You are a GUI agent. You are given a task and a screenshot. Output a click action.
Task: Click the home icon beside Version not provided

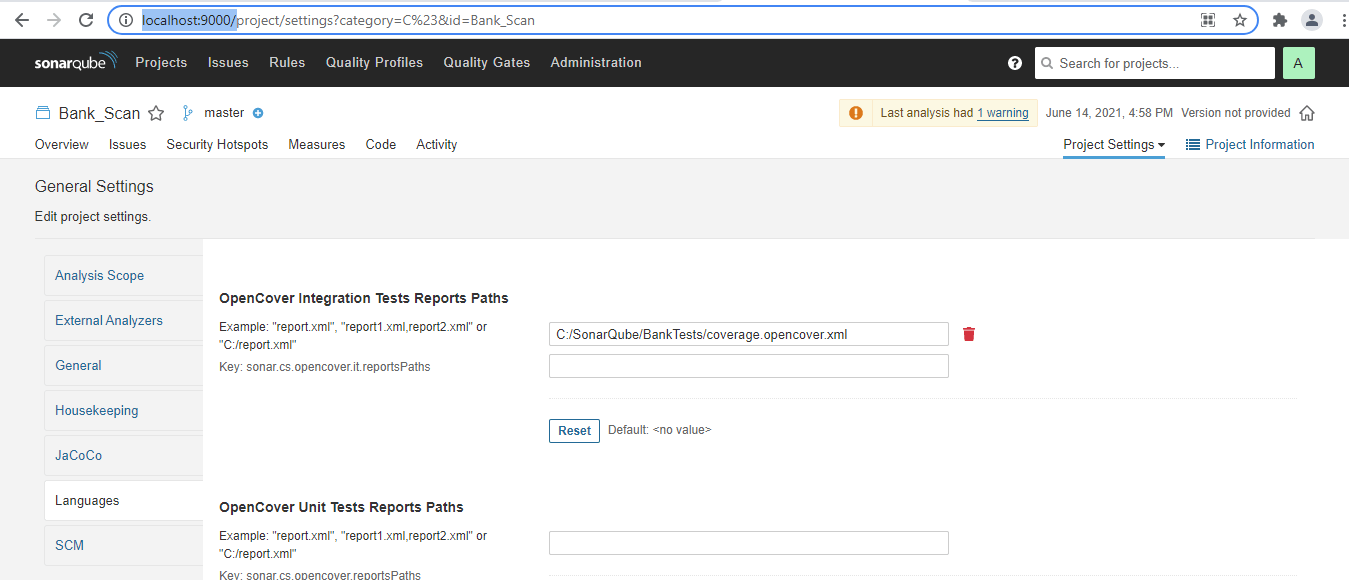click(x=1307, y=112)
